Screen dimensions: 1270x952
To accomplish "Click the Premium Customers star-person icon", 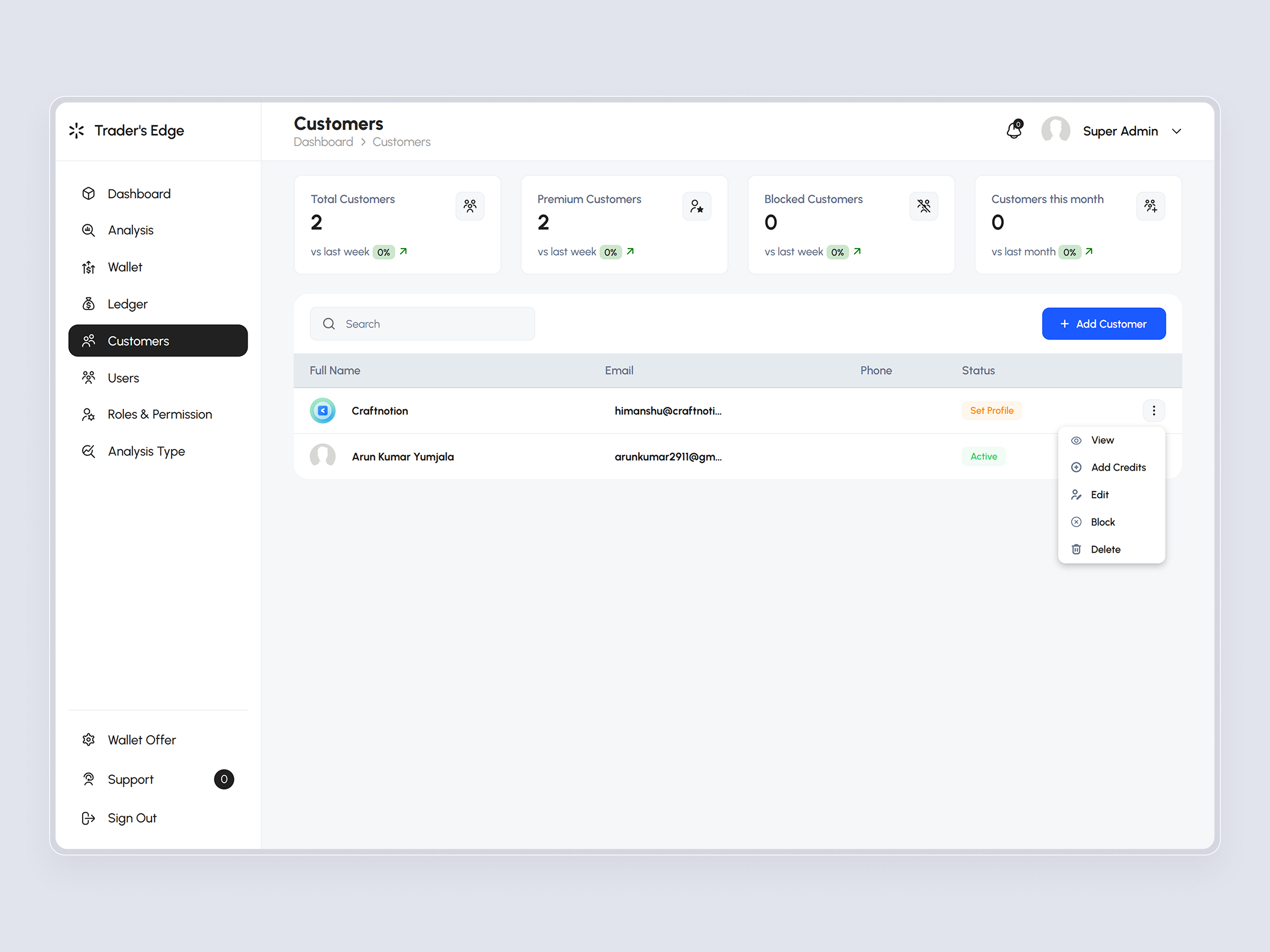I will [697, 206].
